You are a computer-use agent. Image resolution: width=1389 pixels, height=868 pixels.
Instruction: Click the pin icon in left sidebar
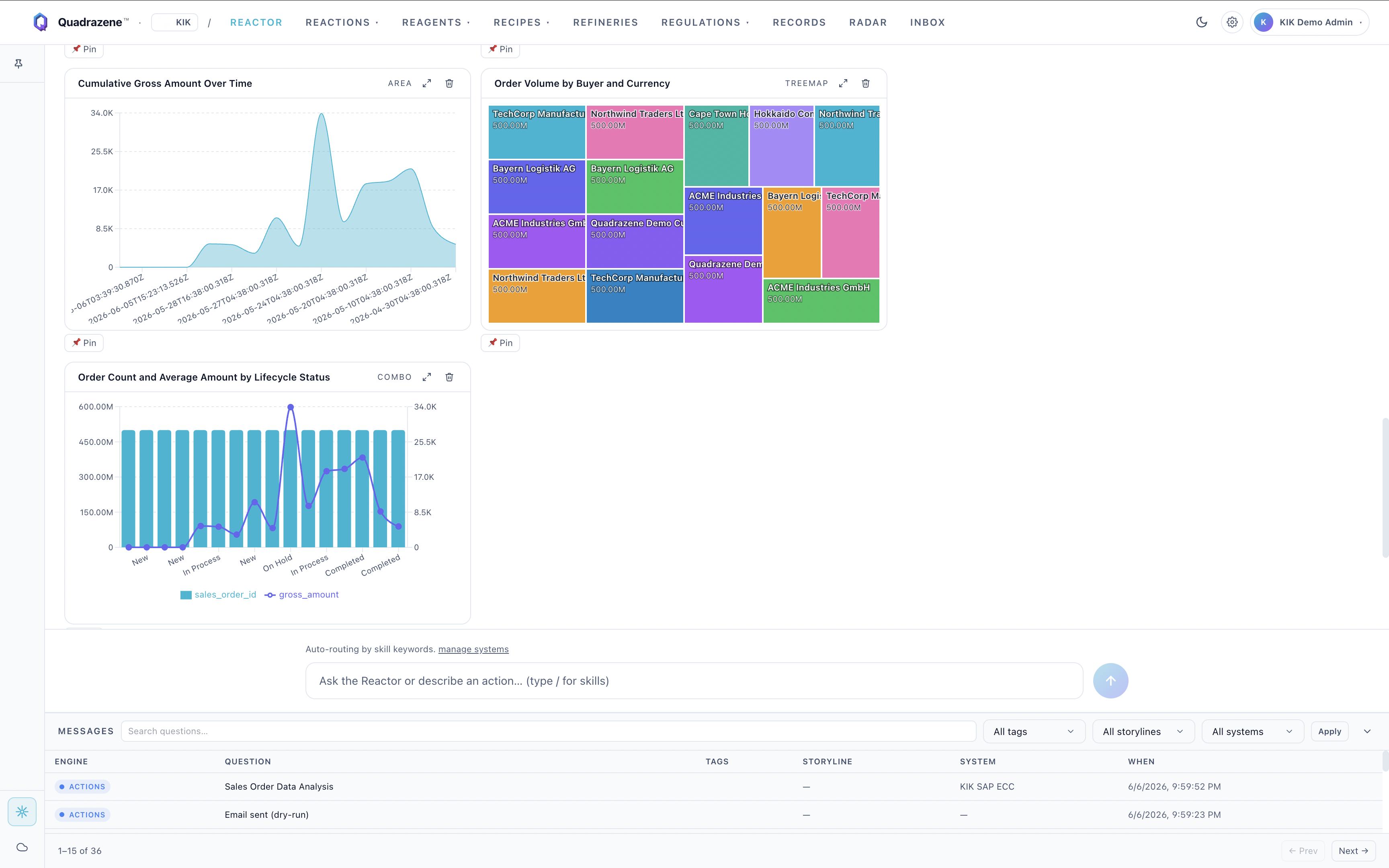point(18,64)
